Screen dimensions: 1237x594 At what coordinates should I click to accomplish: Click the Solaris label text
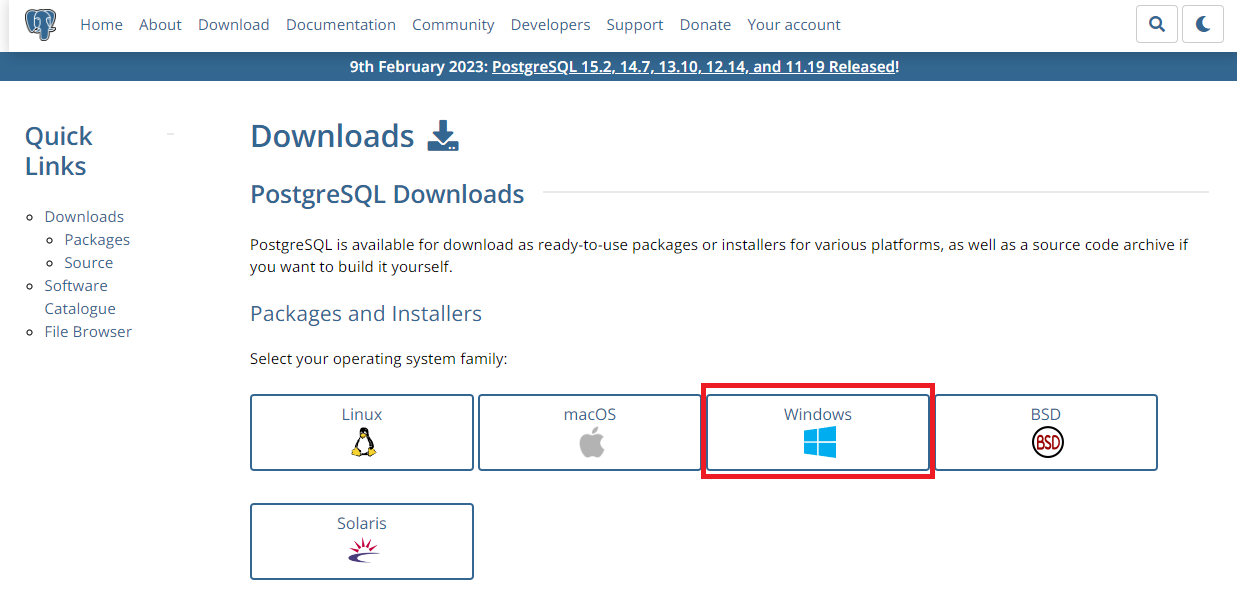(362, 523)
